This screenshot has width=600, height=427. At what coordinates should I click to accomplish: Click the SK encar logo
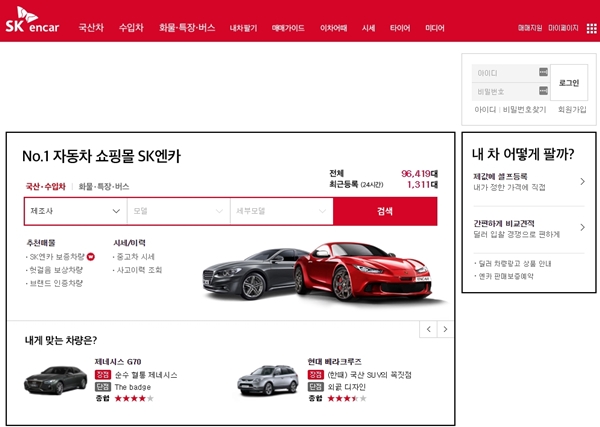pos(32,20)
